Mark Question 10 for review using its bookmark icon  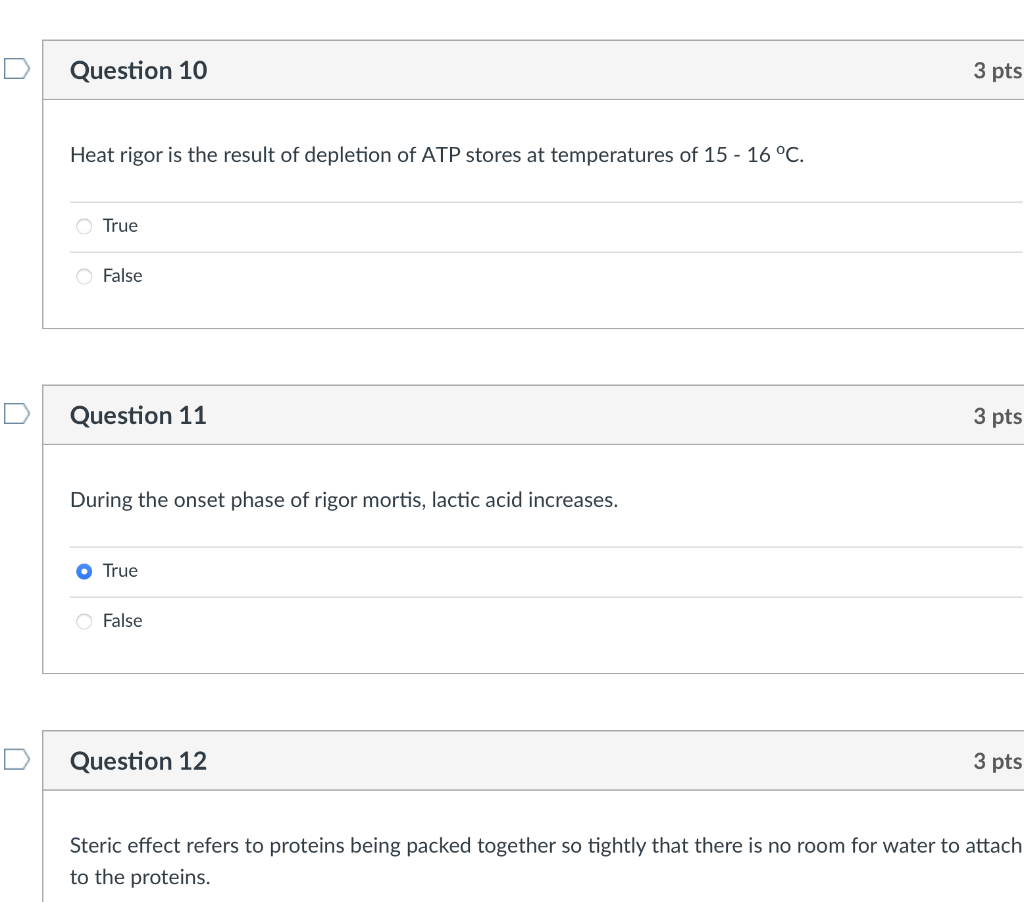(x=14, y=66)
